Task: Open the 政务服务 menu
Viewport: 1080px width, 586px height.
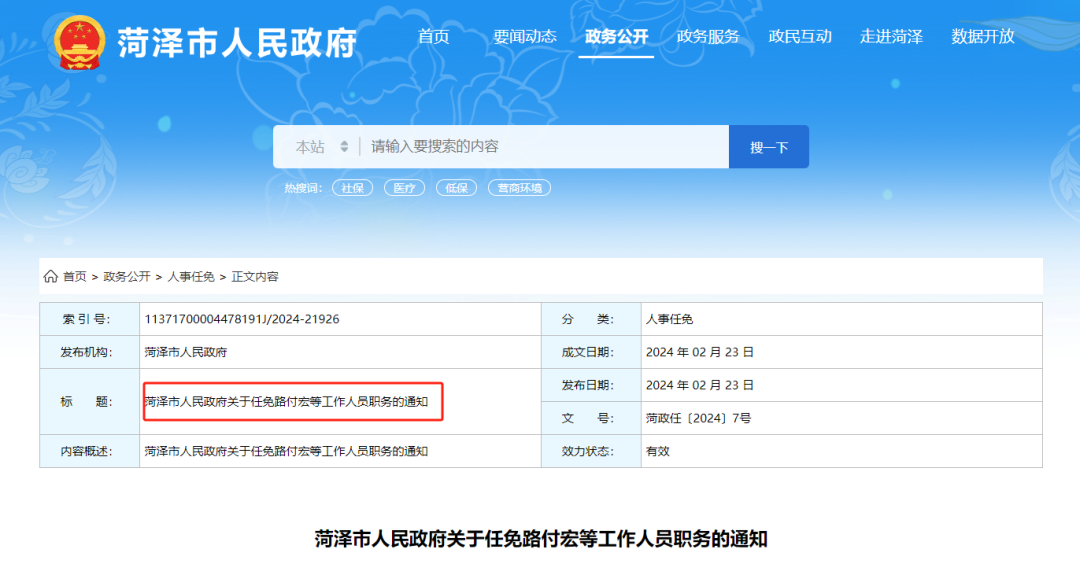Action: click(708, 36)
